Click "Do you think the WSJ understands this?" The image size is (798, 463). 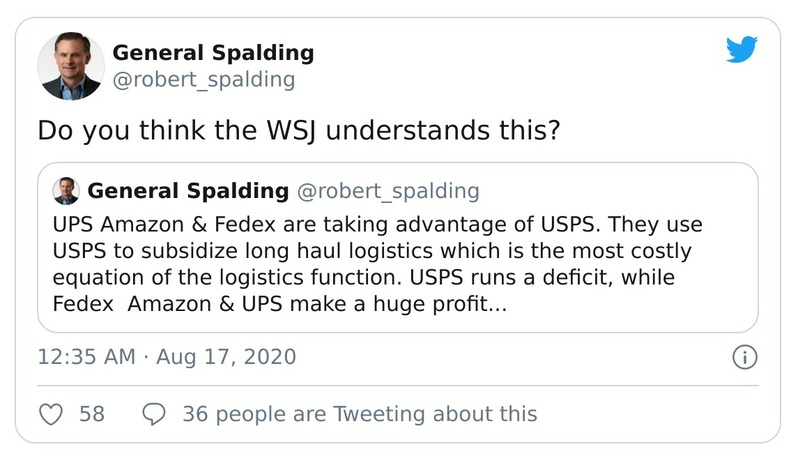(297, 131)
